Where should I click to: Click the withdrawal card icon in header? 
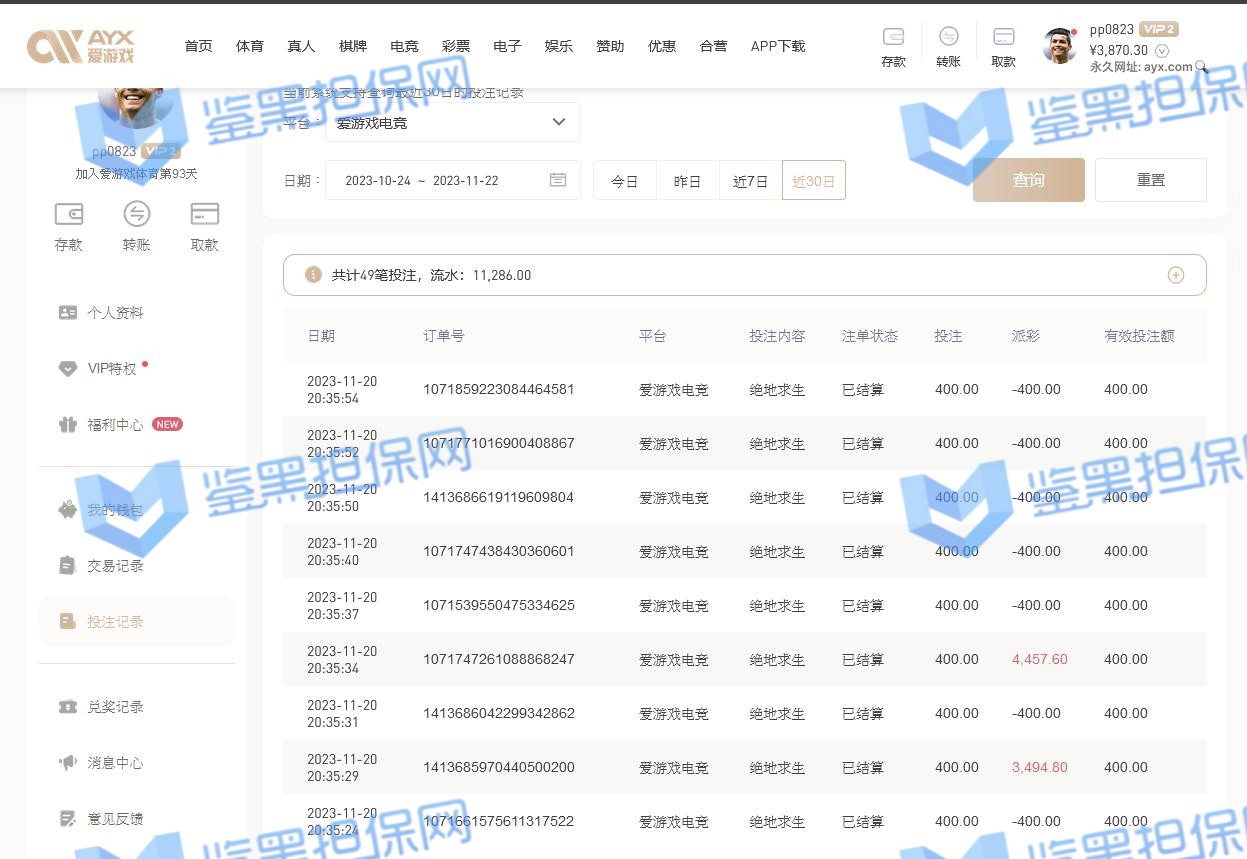(1003, 37)
